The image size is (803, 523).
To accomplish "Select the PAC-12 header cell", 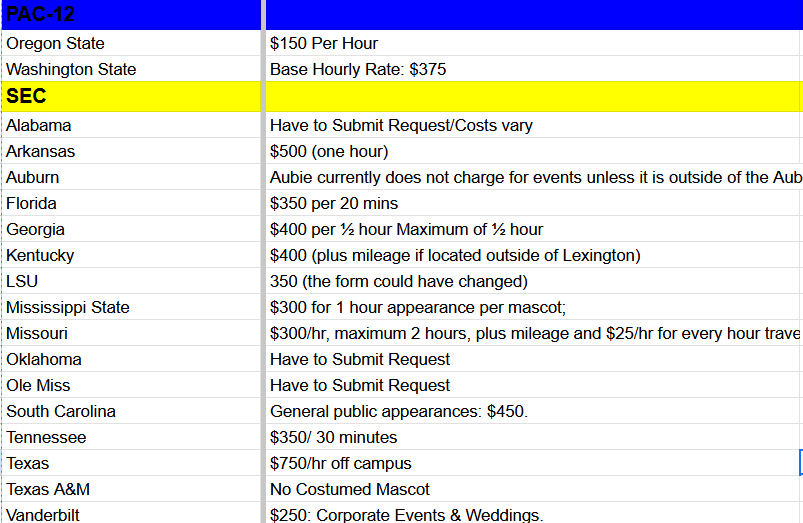I will (x=131, y=14).
